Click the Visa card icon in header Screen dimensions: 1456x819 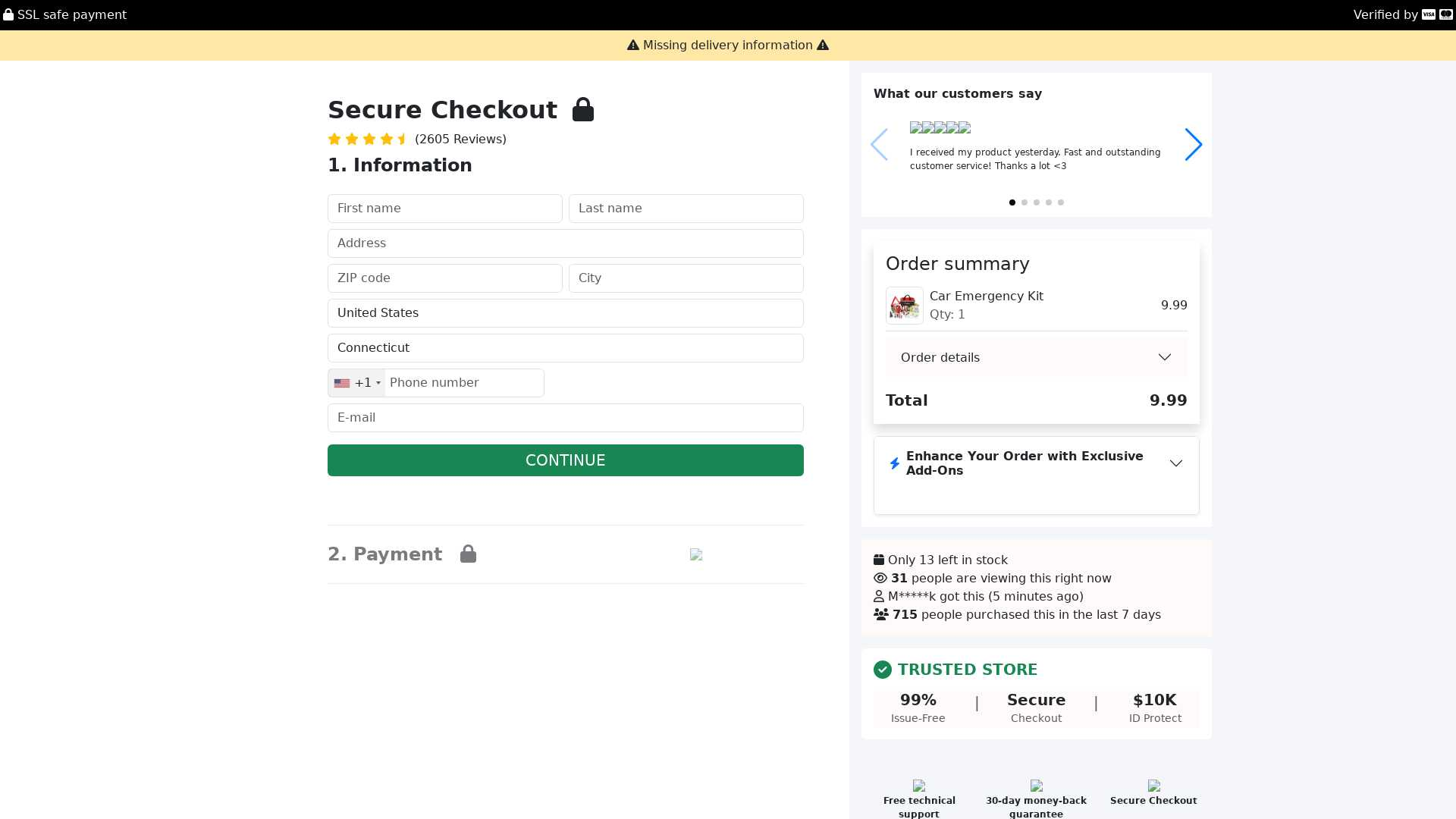pos(1429,14)
